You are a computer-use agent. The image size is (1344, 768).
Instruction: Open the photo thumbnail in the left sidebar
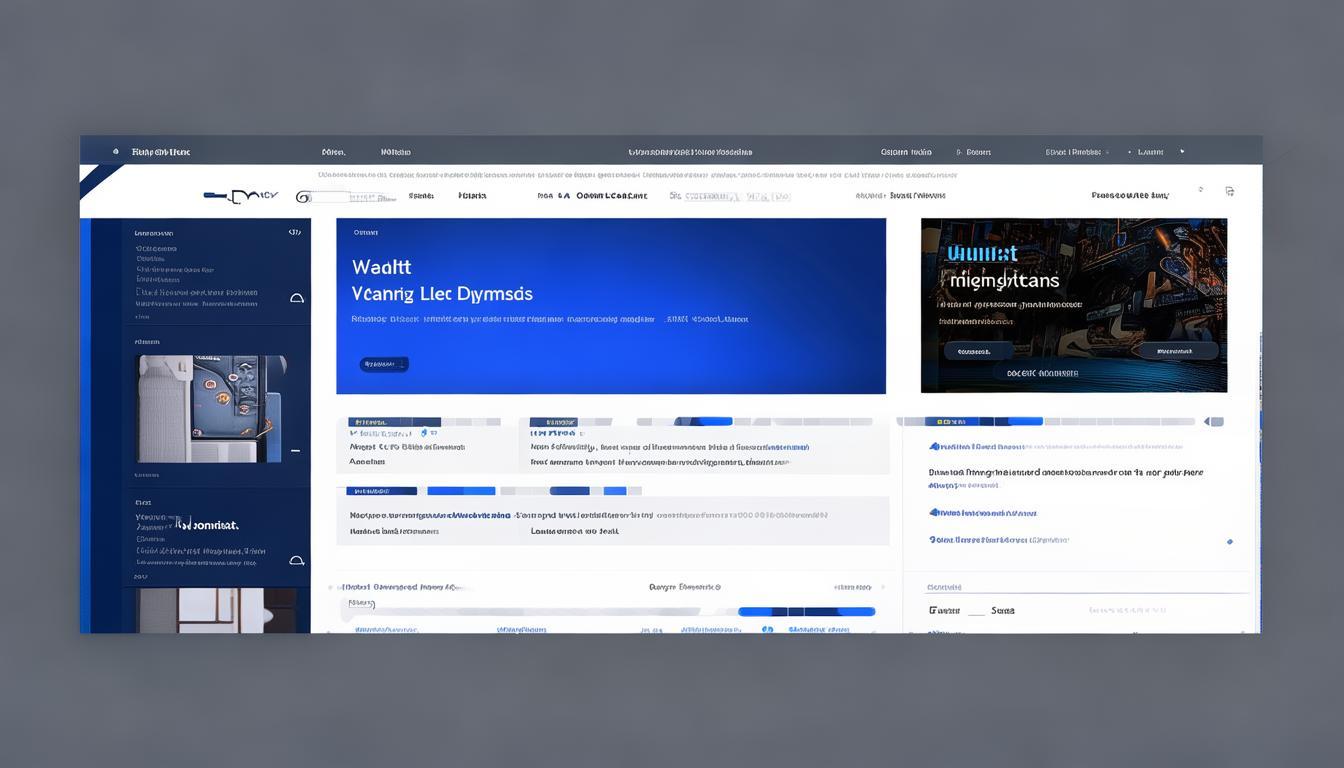[x=210, y=408]
